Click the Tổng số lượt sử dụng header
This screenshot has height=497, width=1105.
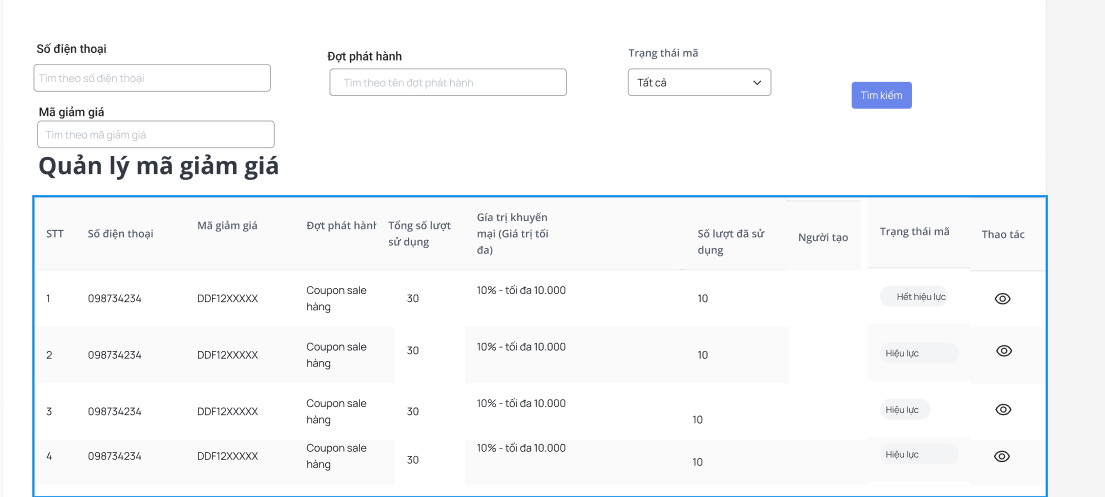420,234
